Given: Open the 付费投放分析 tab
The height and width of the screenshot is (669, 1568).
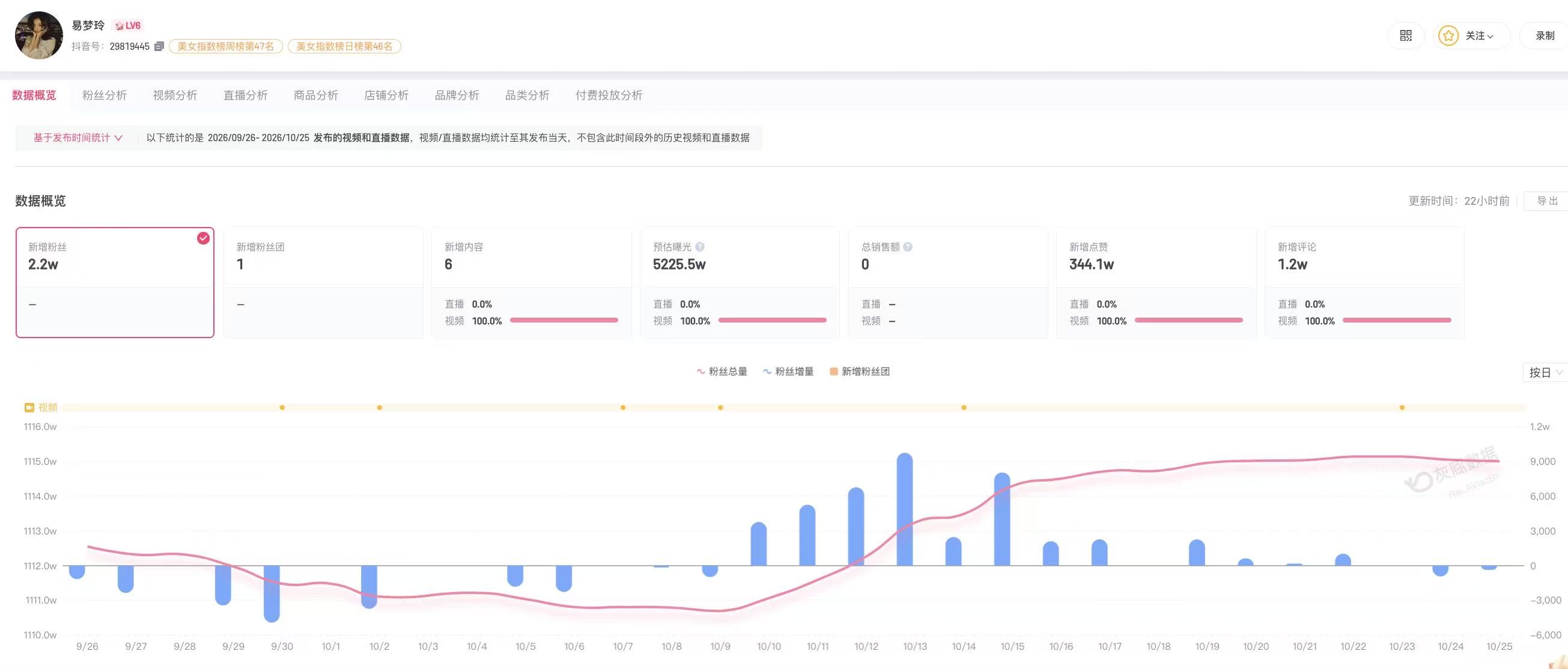Looking at the screenshot, I should coord(609,95).
